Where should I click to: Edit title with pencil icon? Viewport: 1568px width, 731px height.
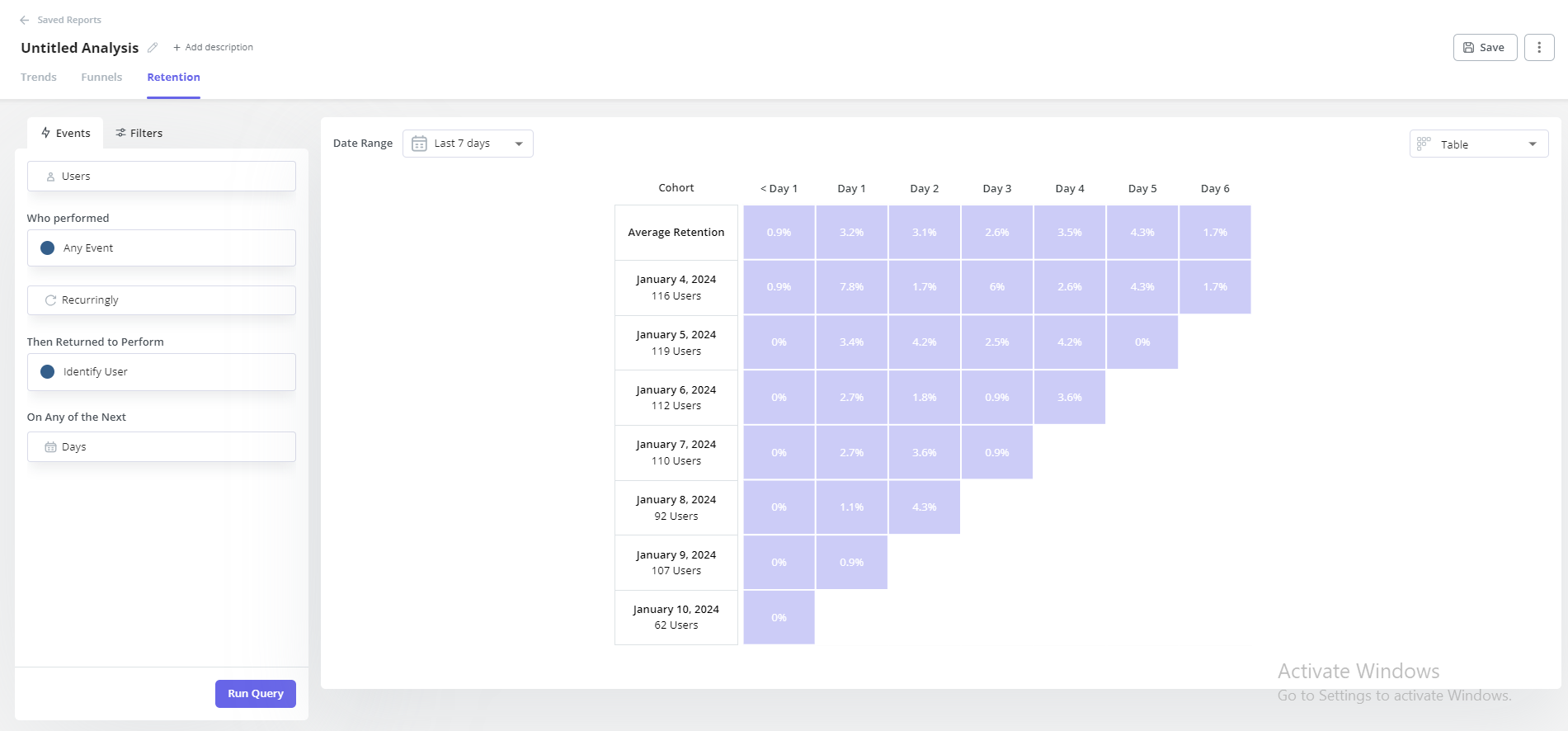point(153,48)
